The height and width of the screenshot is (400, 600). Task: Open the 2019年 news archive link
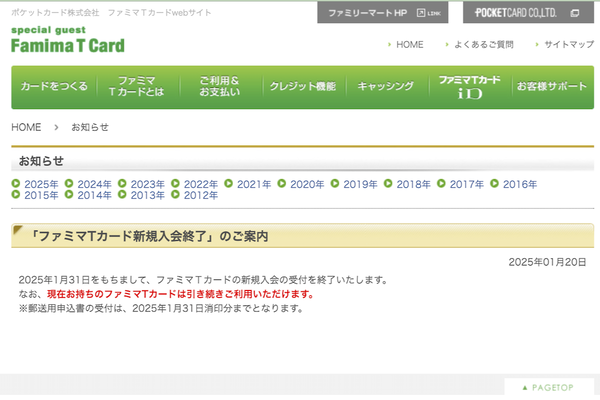point(360,184)
